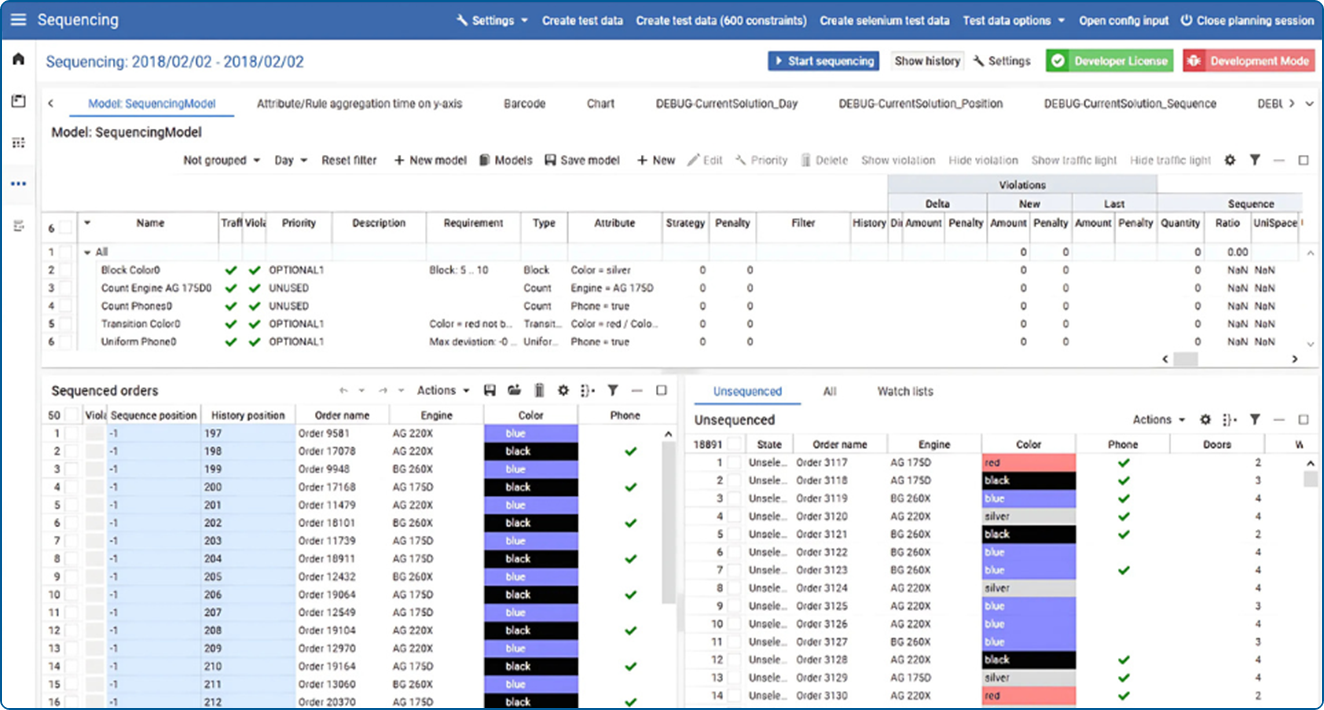Check the row checkbox for Count Phones0

[x=65, y=306]
